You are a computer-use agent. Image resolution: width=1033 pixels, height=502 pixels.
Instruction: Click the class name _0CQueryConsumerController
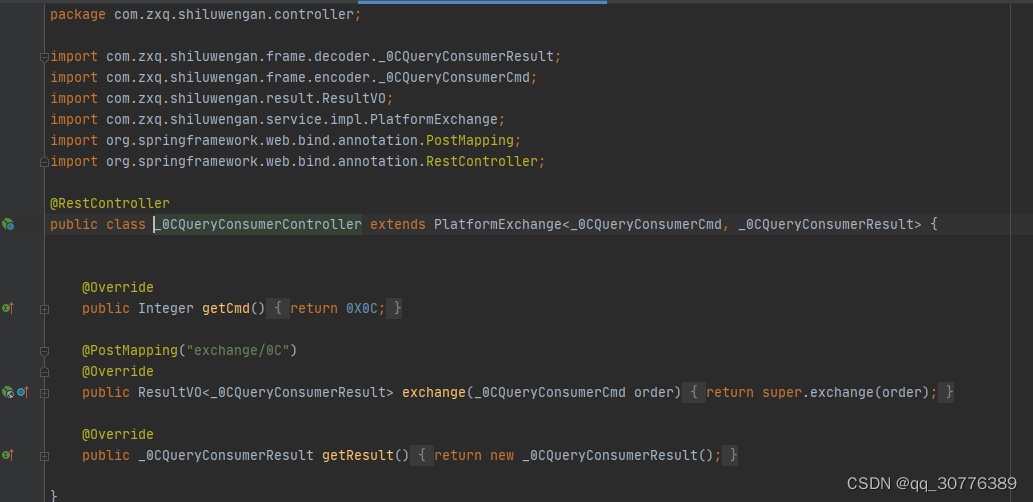tap(258, 225)
